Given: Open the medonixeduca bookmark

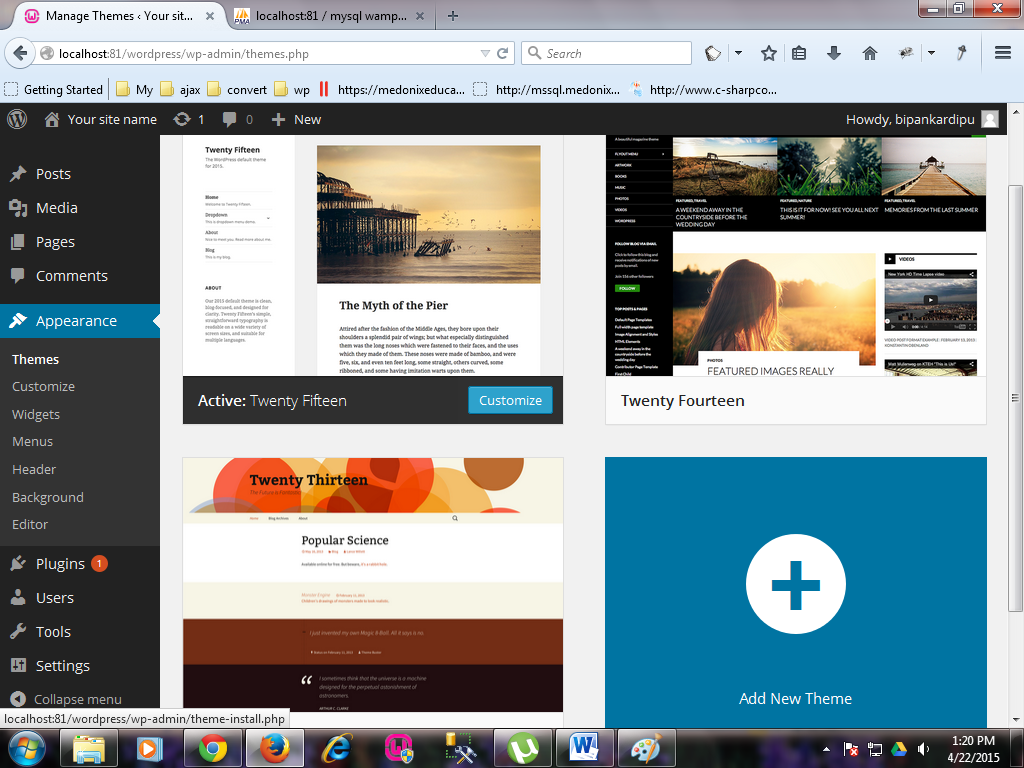Looking at the screenshot, I should tap(392, 89).
